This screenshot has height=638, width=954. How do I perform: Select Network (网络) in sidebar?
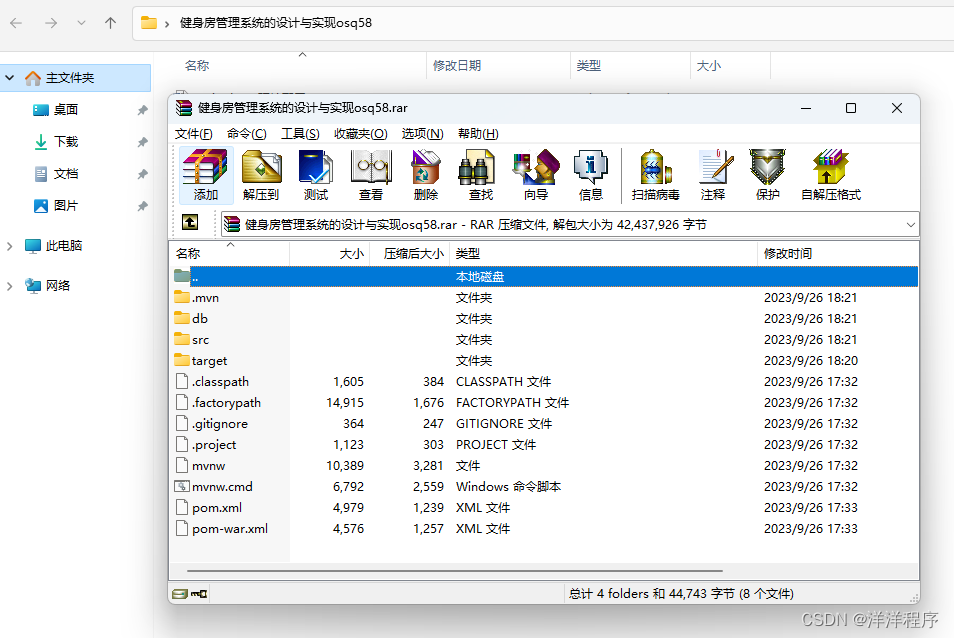(x=58, y=286)
